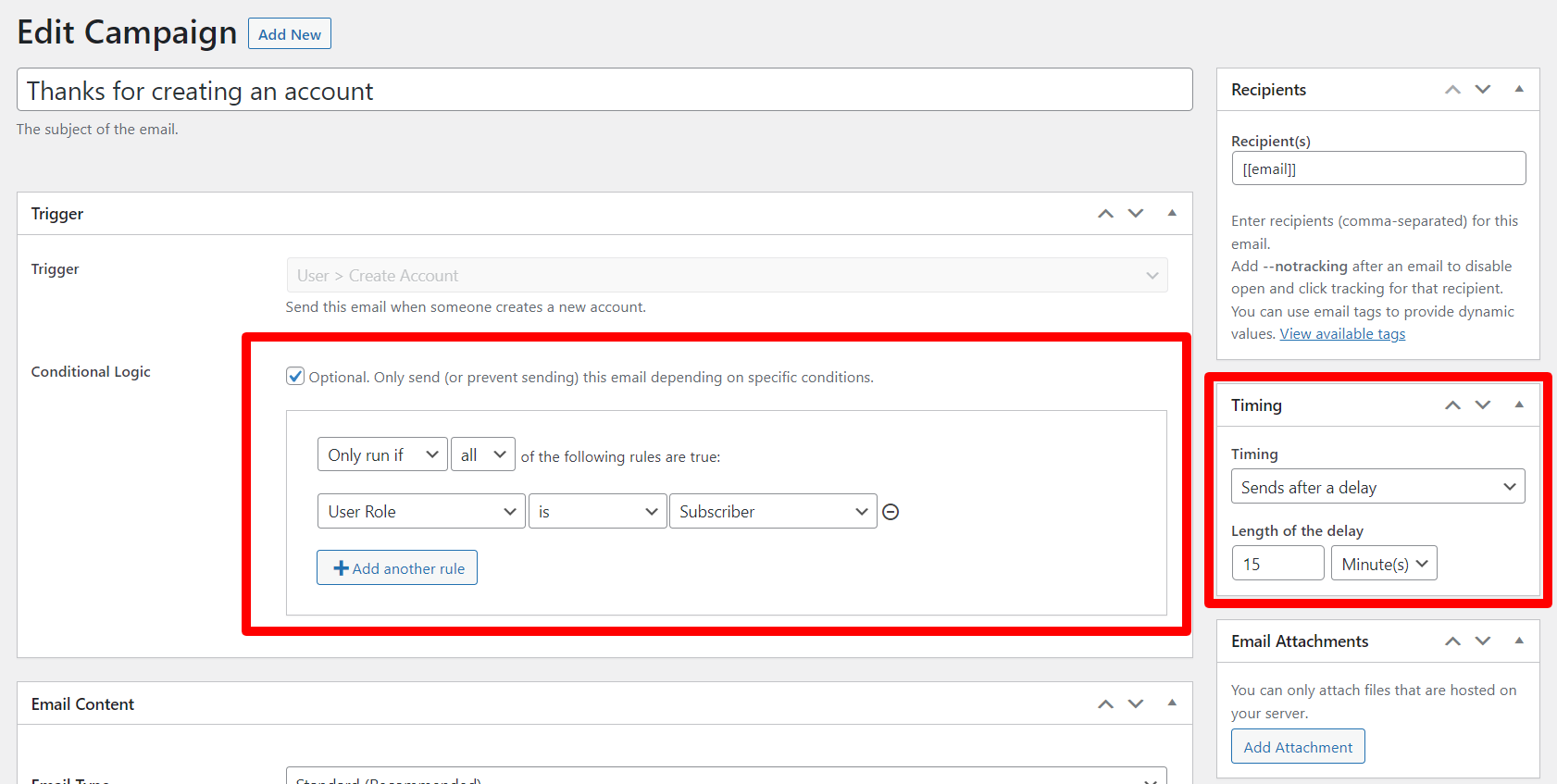Open the 'Sends after a delay' dropdown
This screenshot has width=1557, height=784.
1377,487
